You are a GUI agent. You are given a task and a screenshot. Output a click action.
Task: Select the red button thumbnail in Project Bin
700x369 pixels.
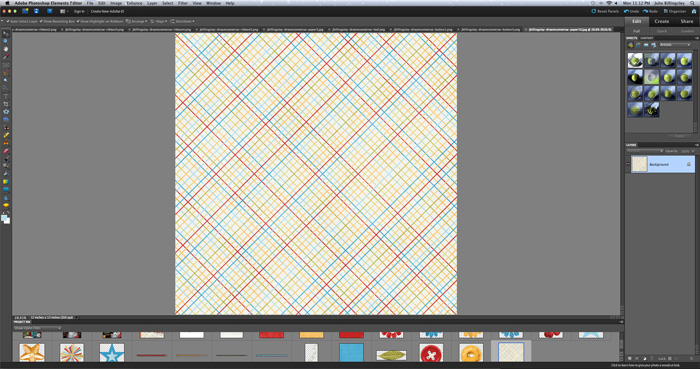(431, 352)
